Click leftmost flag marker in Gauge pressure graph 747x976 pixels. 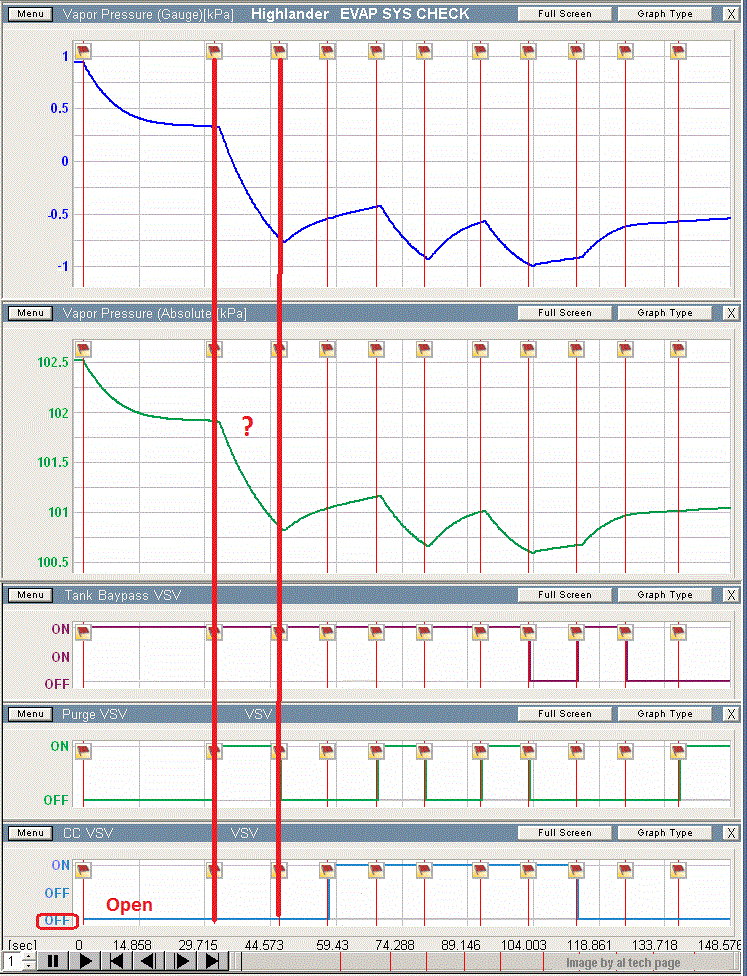click(x=83, y=51)
